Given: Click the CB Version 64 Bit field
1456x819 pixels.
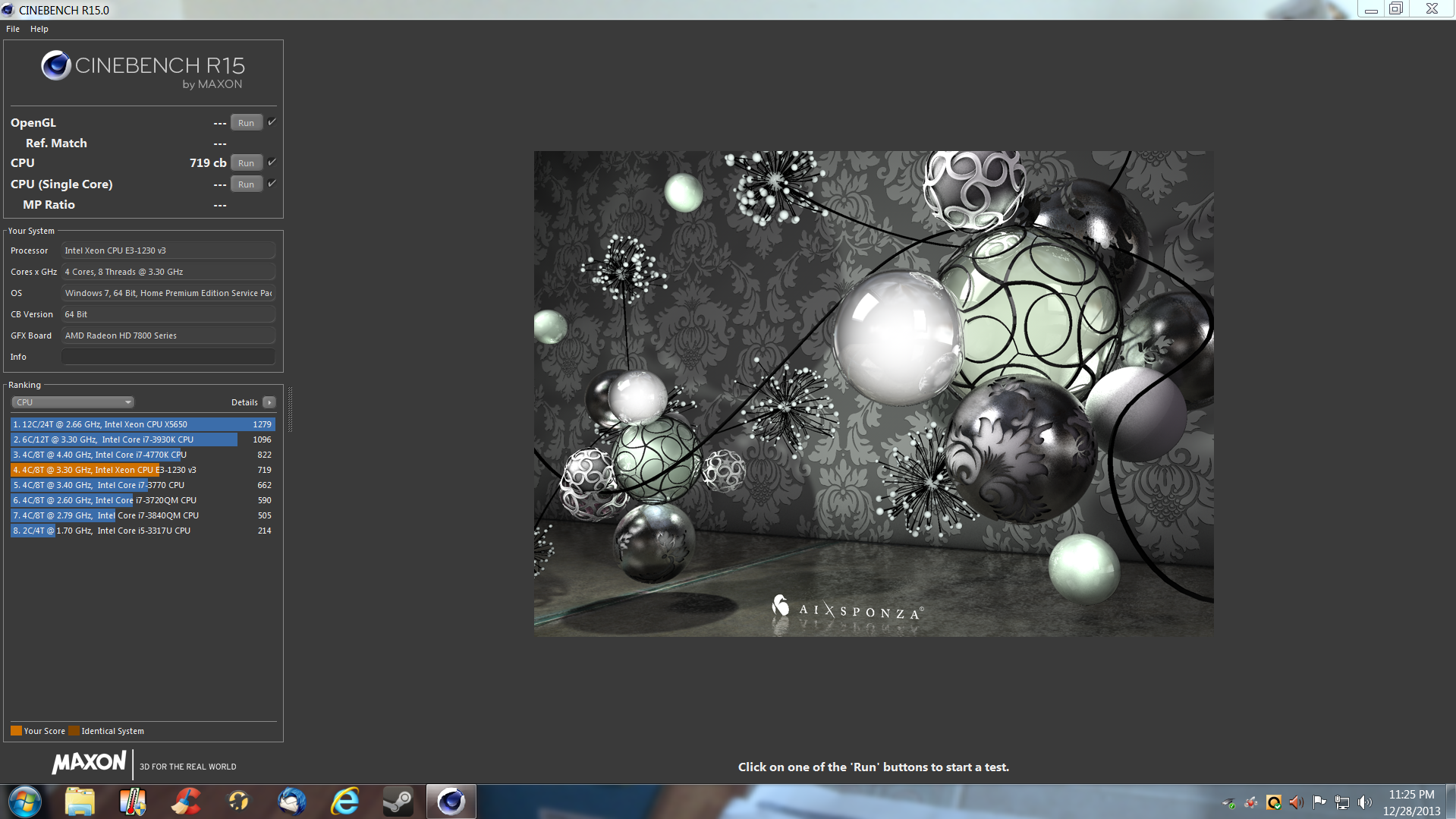Looking at the screenshot, I should [168, 314].
